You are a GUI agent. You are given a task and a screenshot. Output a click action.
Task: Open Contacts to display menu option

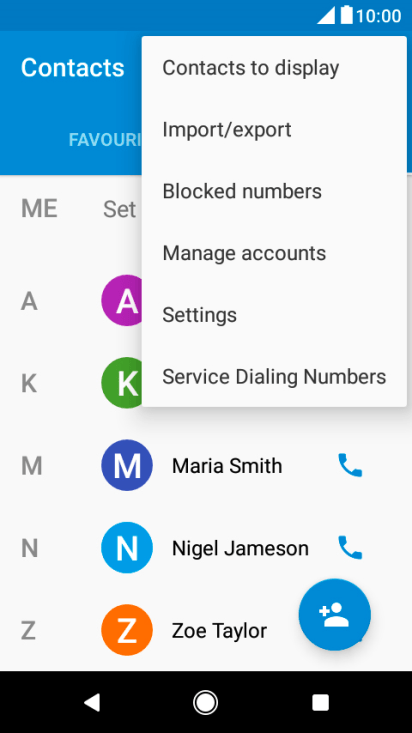click(274, 67)
